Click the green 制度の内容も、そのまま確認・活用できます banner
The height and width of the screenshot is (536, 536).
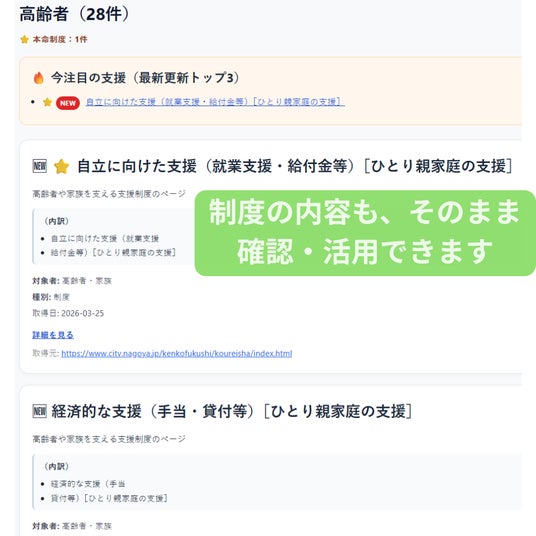point(365,233)
